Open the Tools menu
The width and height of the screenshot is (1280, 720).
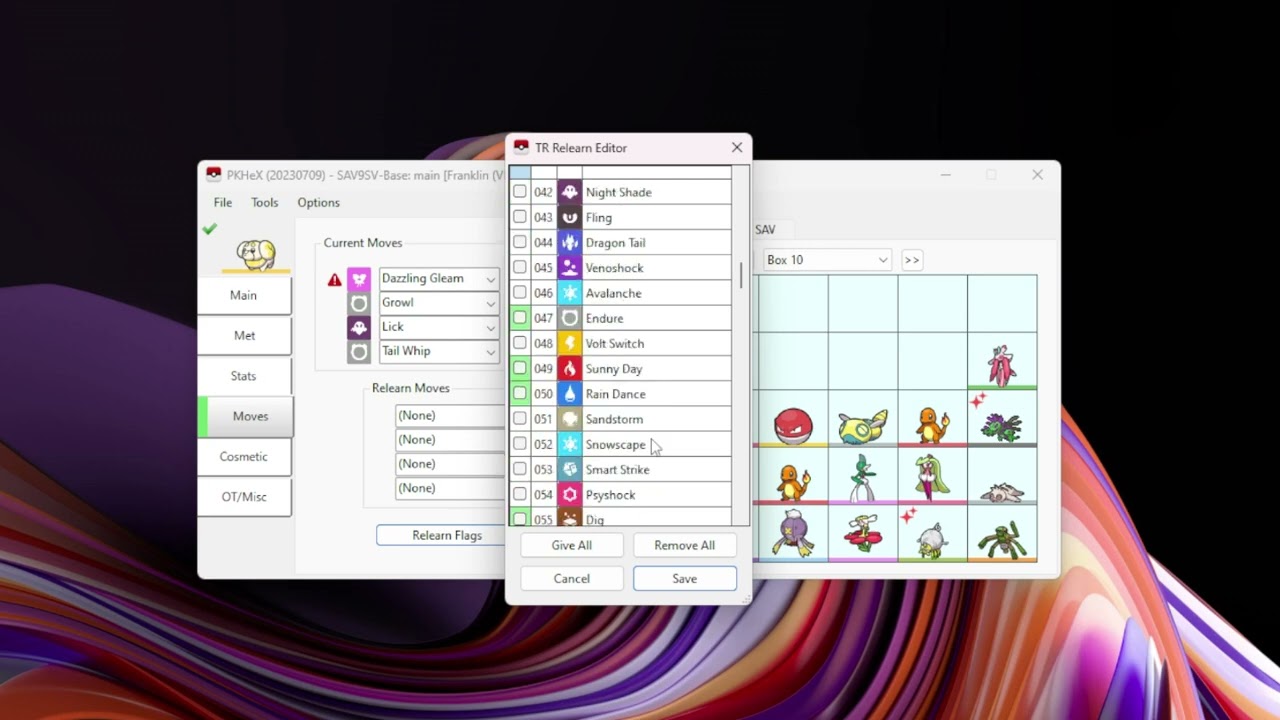tap(265, 202)
